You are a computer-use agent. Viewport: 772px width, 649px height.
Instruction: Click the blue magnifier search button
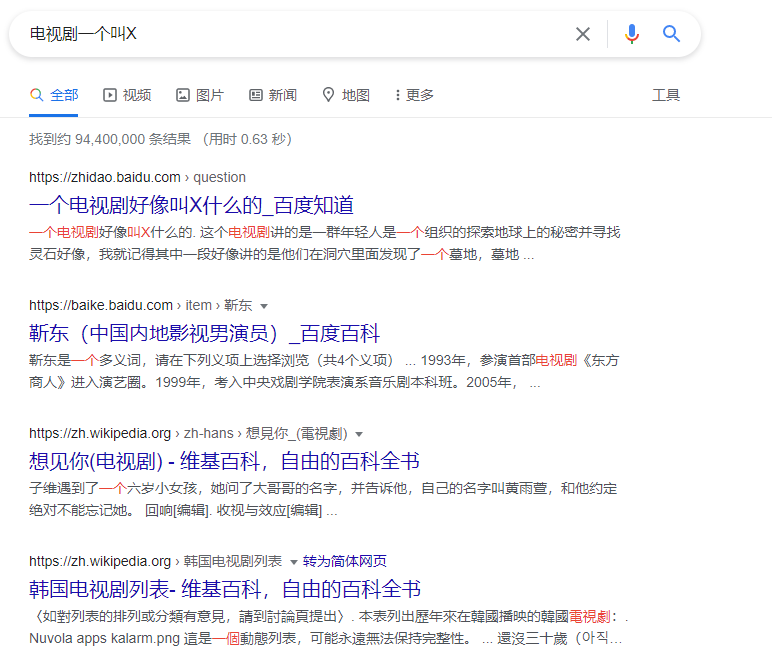(x=671, y=34)
